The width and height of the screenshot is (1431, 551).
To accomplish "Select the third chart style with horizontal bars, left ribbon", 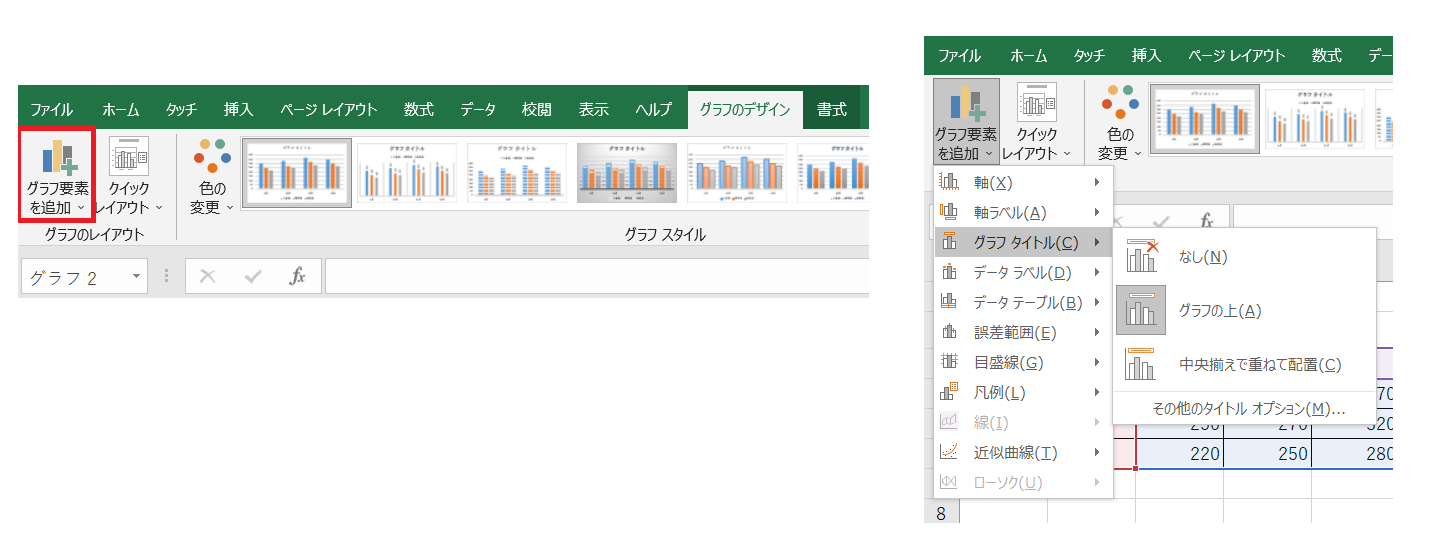I will tap(517, 173).
